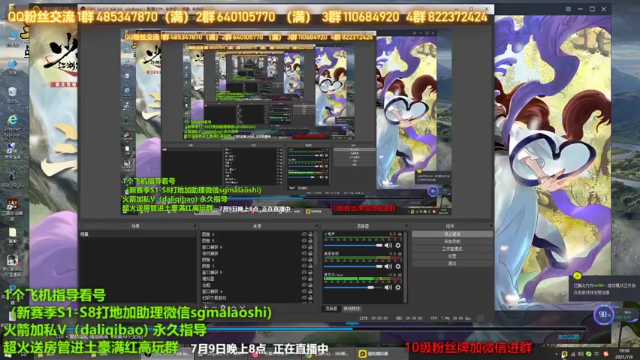Screen dimensions: 640x360
Task: Click the CPU usage and fps status entry
Action: tap(451, 318)
